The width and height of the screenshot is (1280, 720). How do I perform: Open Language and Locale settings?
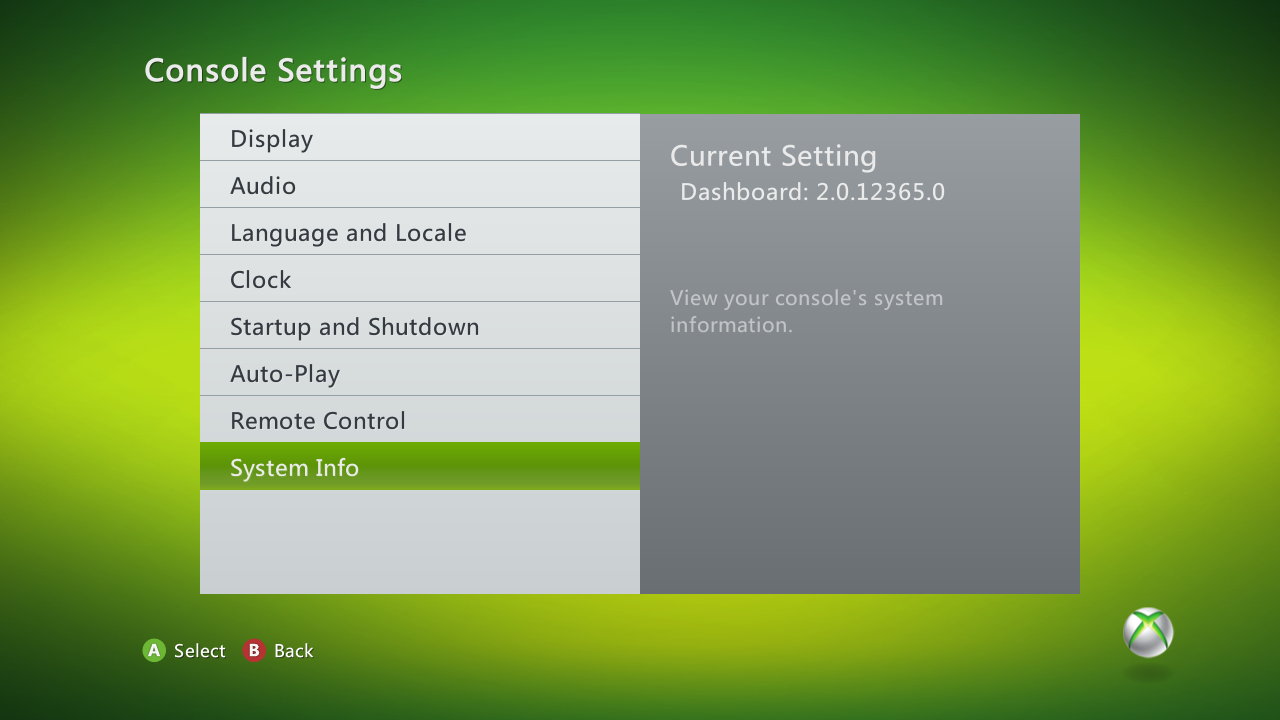pyautogui.click(x=420, y=232)
